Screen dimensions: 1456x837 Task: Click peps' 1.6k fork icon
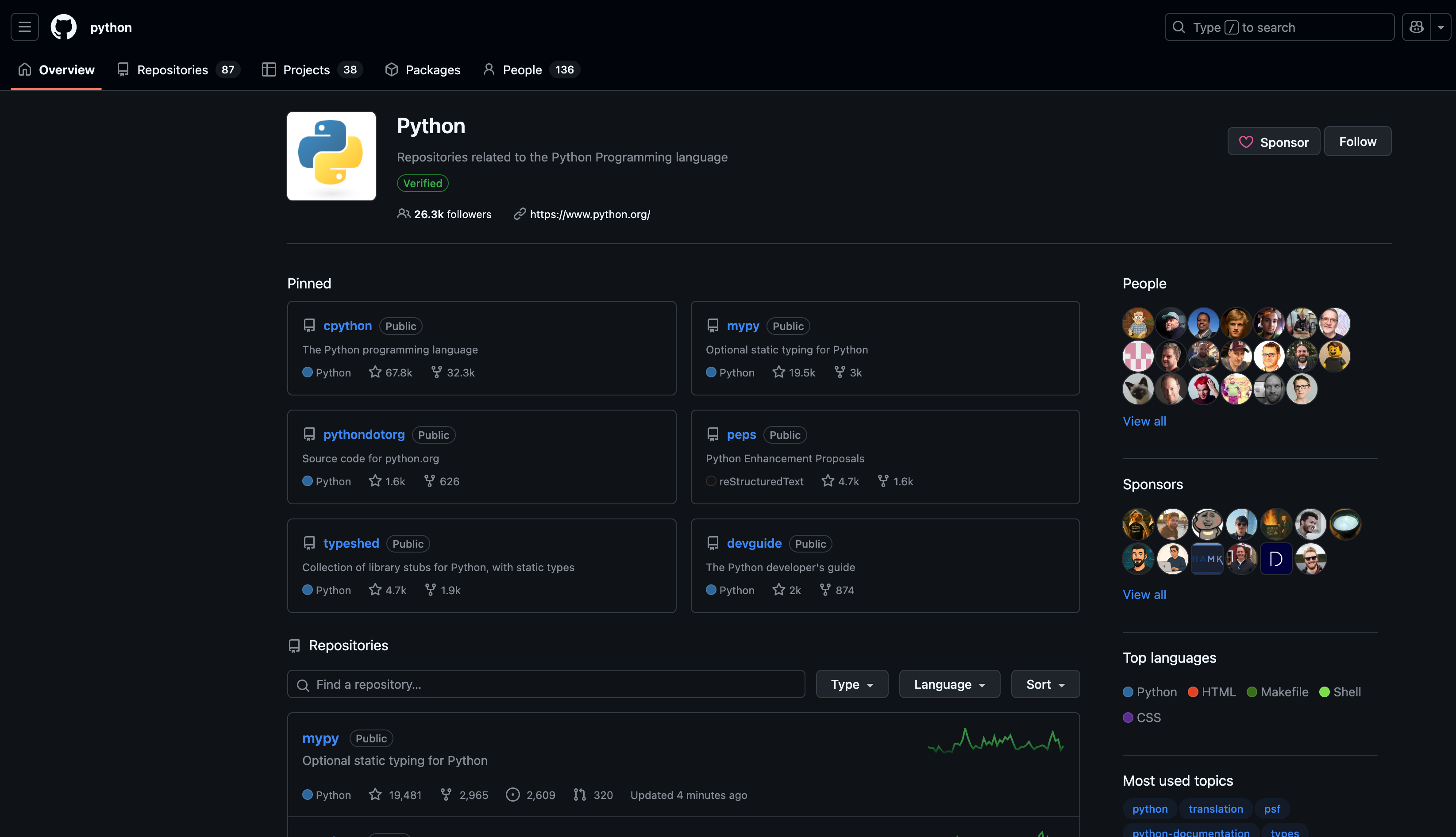pos(883,480)
